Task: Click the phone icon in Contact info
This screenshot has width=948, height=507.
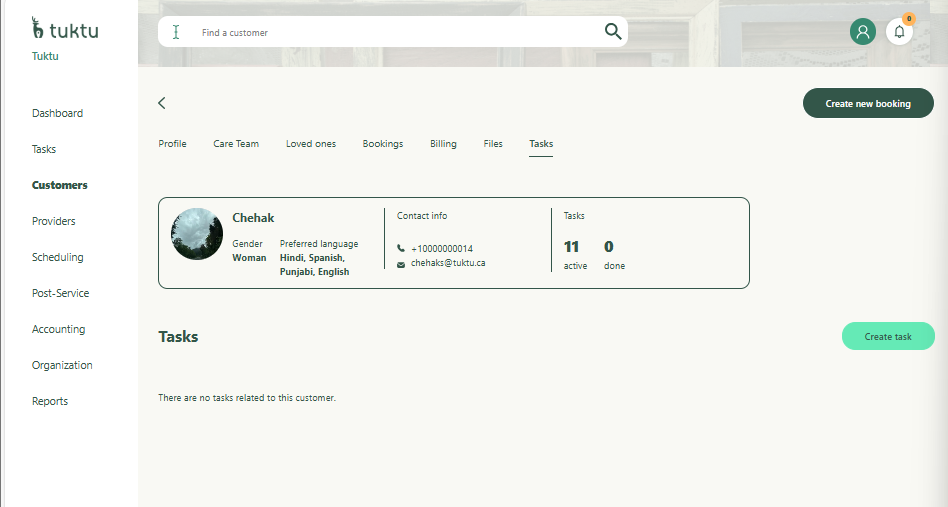Action: click(x=401, y=249)
